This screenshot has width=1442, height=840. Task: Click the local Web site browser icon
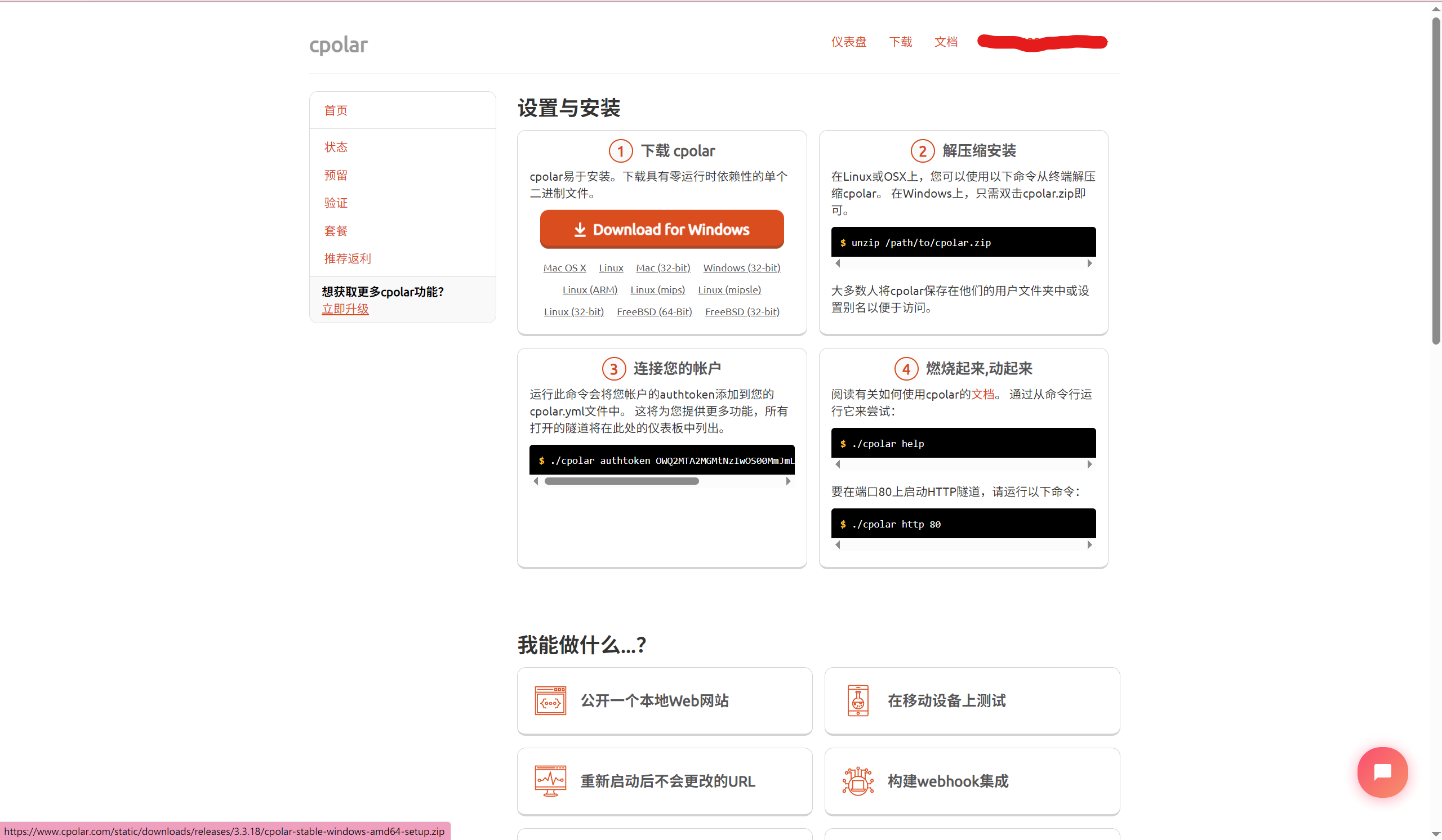[550, 700]
